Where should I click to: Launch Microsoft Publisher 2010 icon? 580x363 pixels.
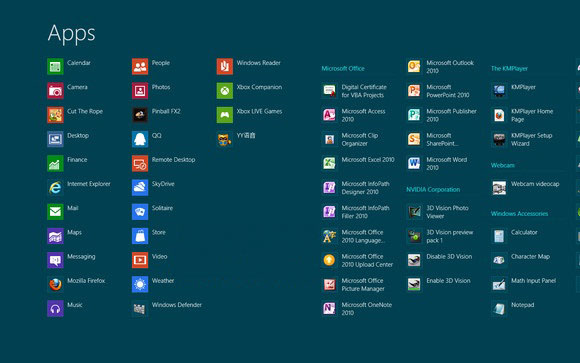point(414,115)
